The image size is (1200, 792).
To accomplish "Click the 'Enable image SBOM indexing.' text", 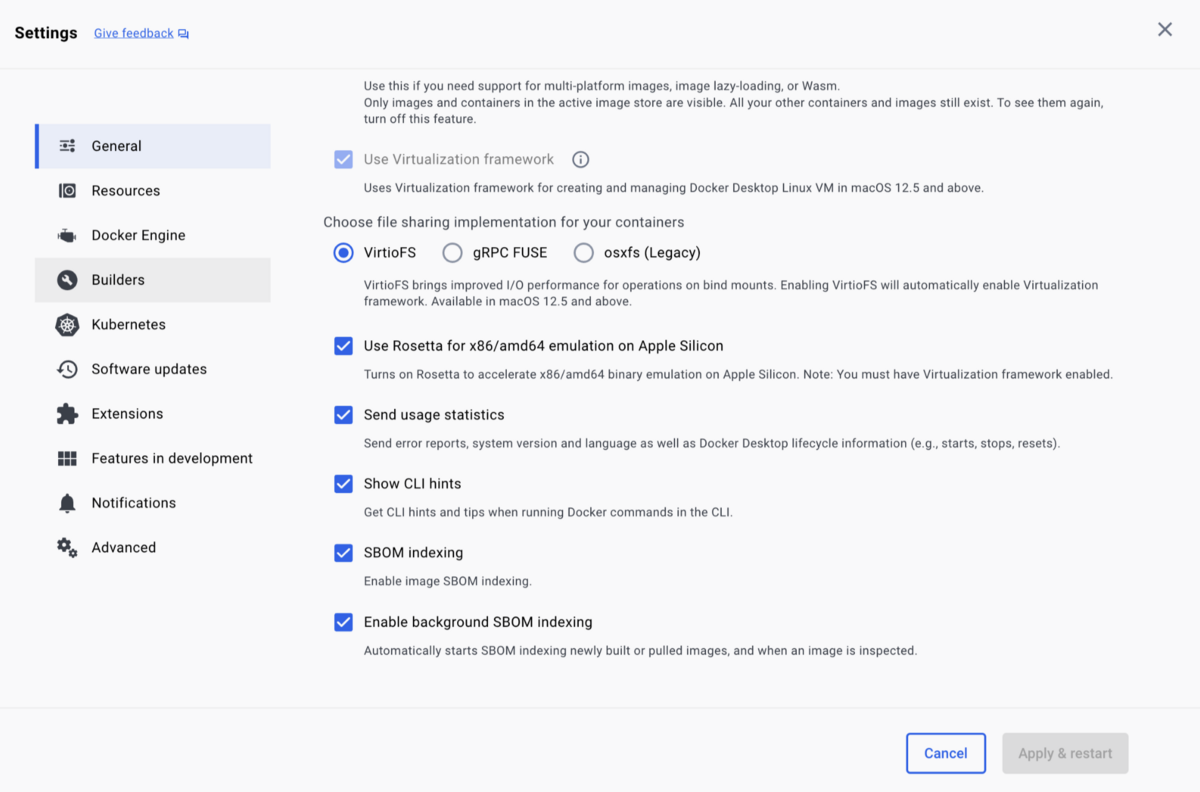I will [x=448, y=581].
